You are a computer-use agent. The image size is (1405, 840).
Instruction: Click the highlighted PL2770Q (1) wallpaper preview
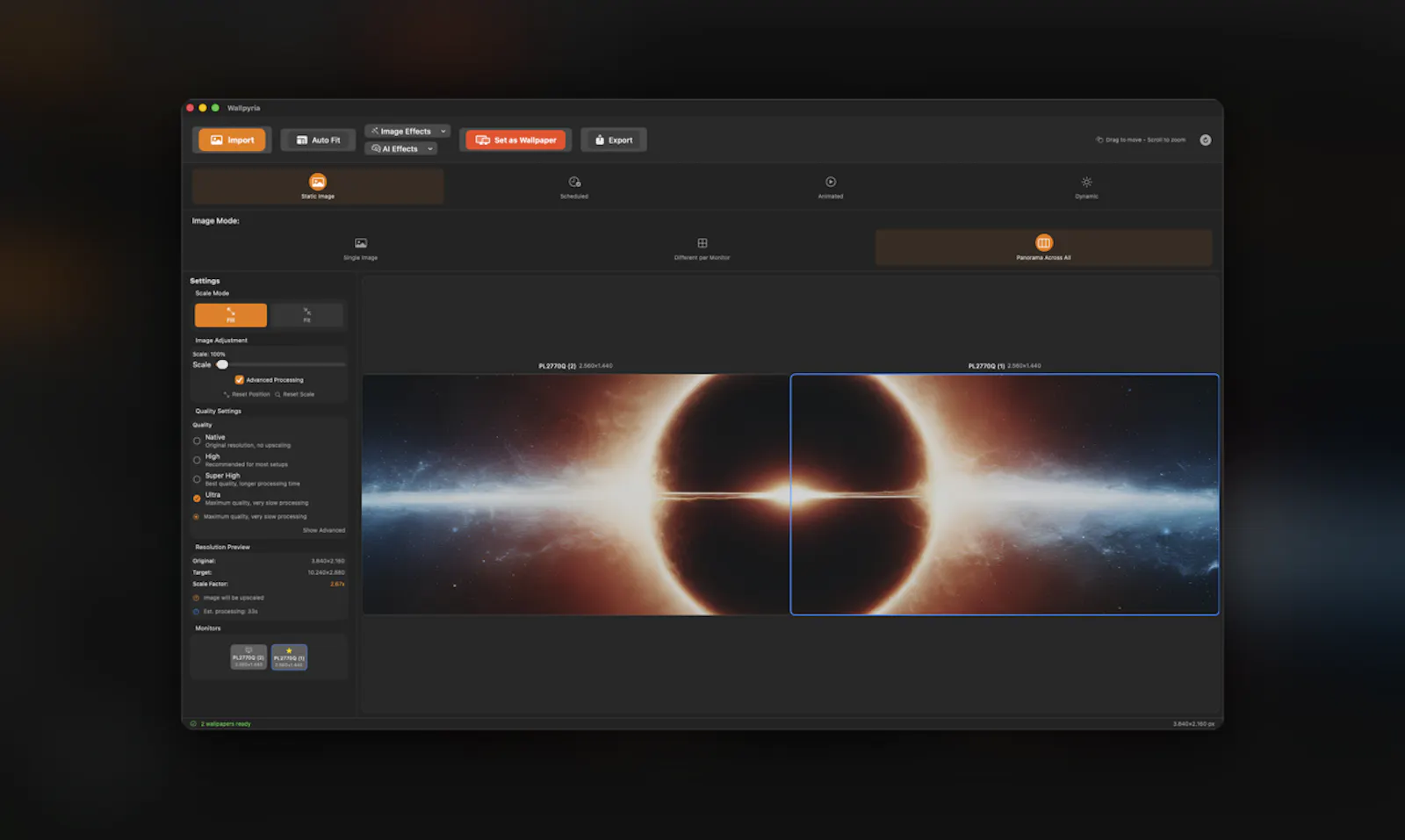(1005, 495)
